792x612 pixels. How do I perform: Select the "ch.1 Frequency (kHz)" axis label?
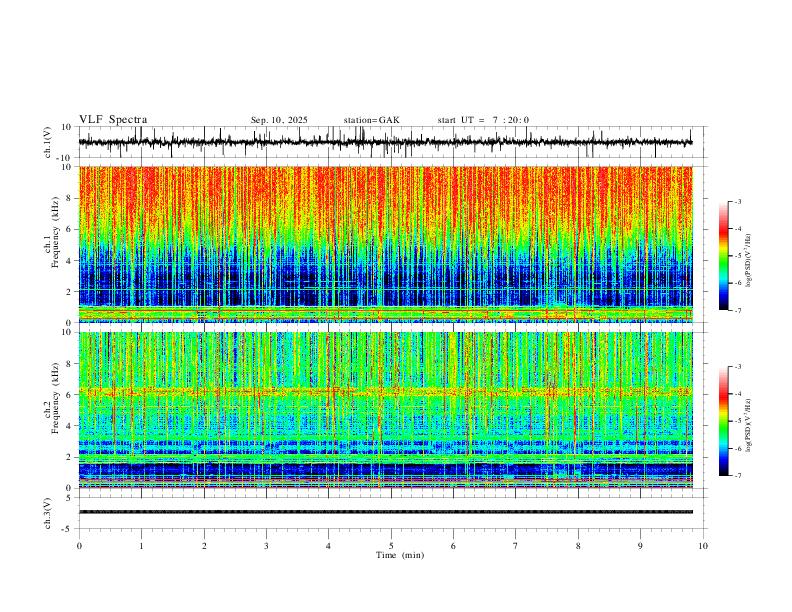[52, 233]
